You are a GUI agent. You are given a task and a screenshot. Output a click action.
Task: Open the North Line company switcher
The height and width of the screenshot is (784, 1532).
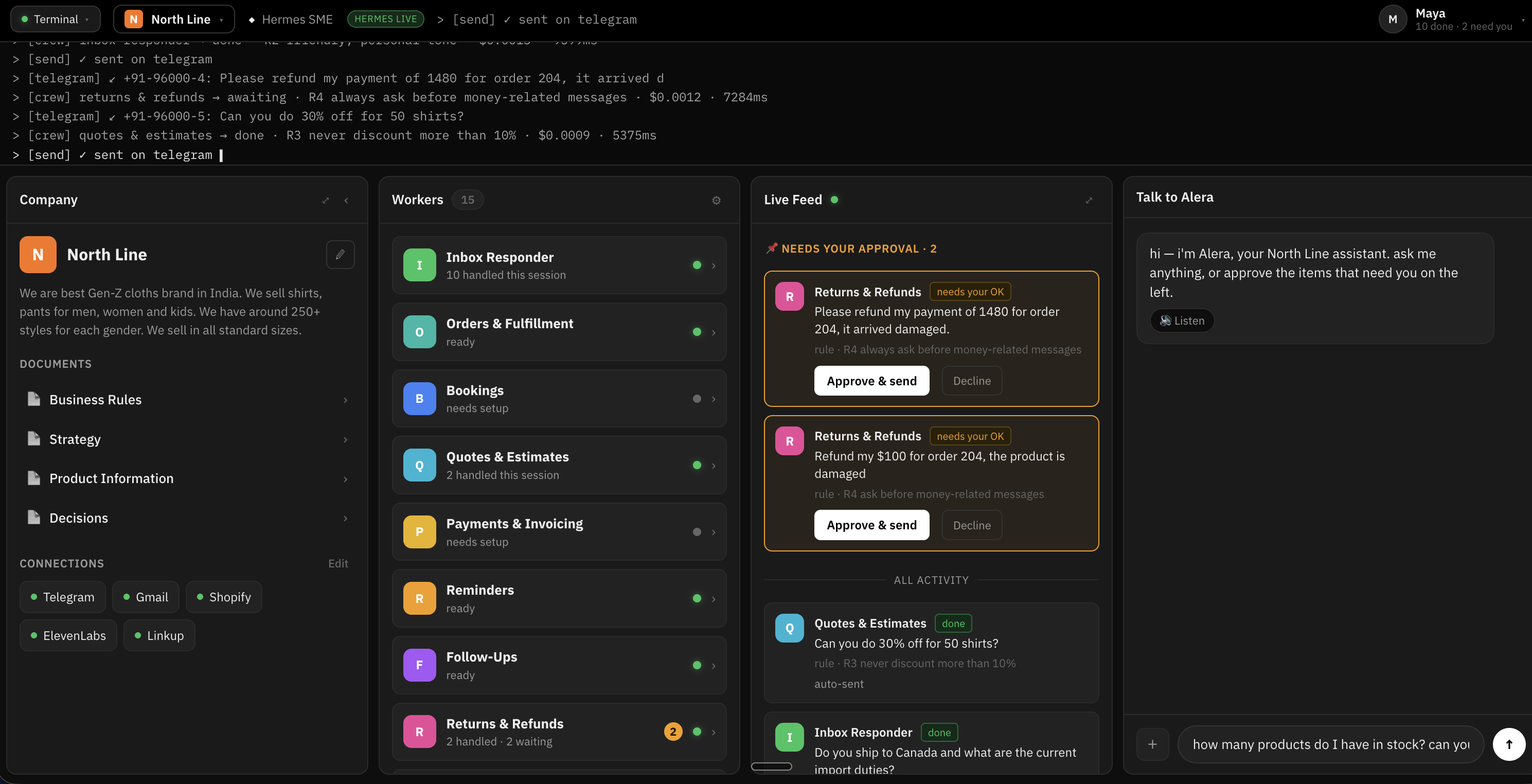[174, 19]
